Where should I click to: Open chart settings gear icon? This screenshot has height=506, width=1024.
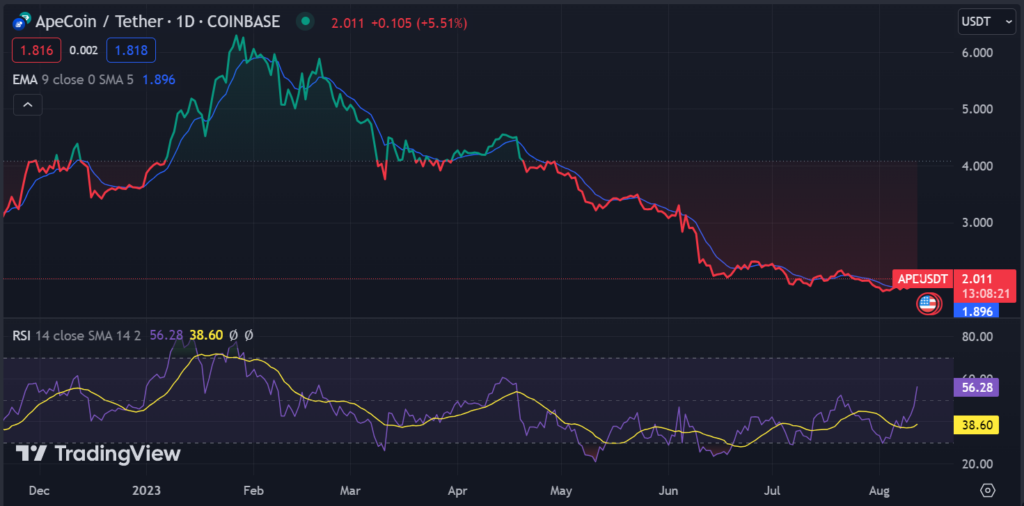pos(987,490)
